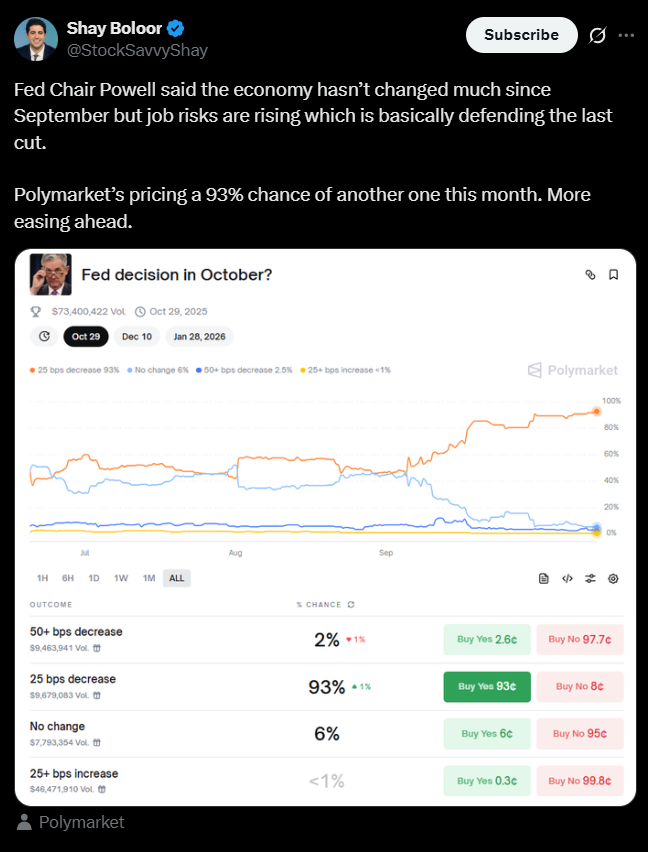
Task: Open the post's three-dot more menu
Action: tap(626, 35)
